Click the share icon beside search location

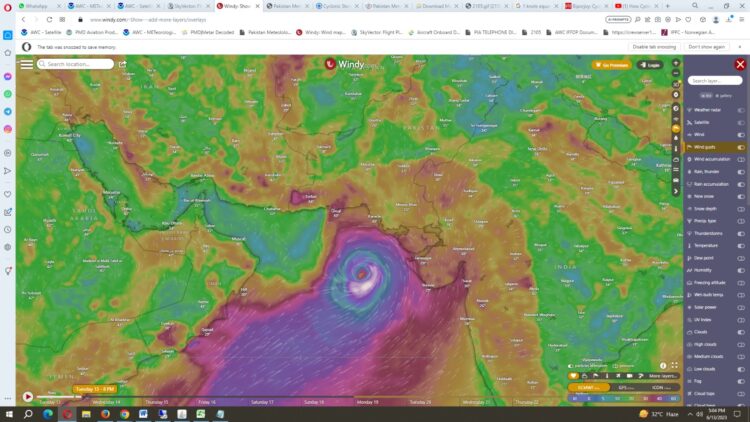coord(122,64)
